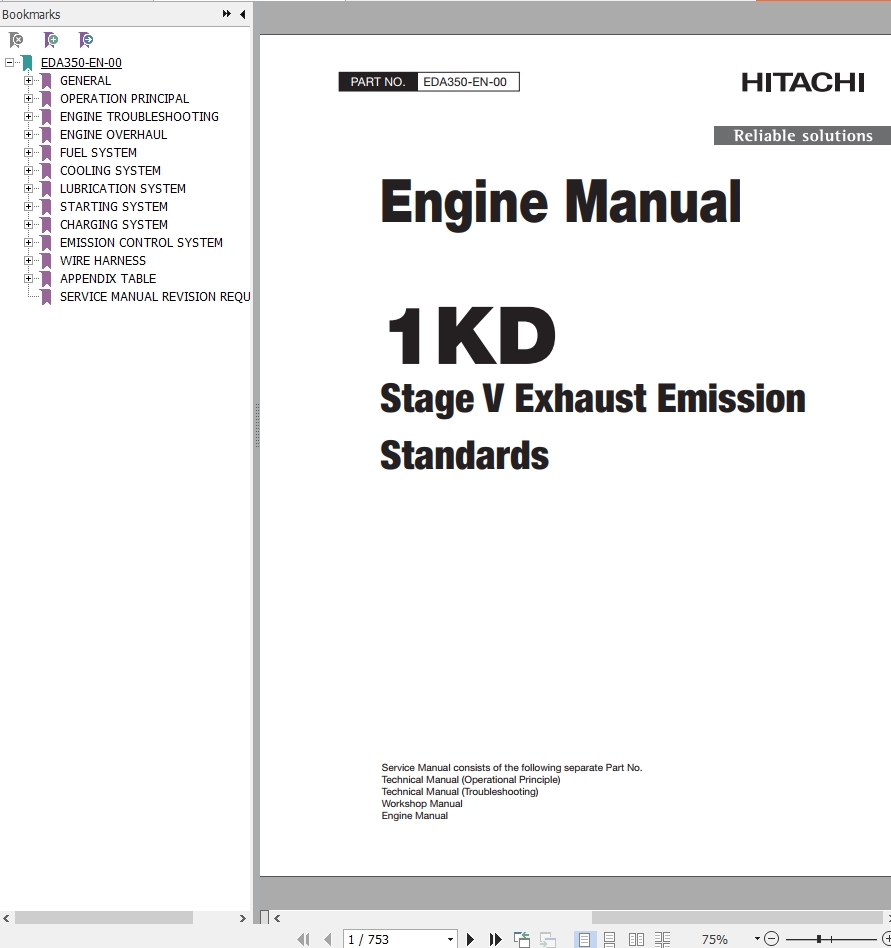
Task: Adjust the zoom slider handle
Action: pyautogui.click(x=818, y=939)
